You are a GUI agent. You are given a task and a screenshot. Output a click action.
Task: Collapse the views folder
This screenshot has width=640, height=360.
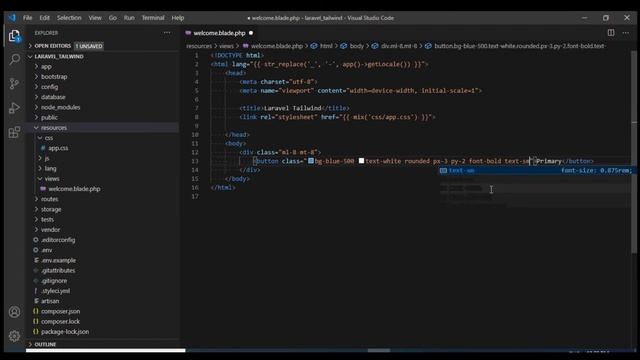click(52, 179)
